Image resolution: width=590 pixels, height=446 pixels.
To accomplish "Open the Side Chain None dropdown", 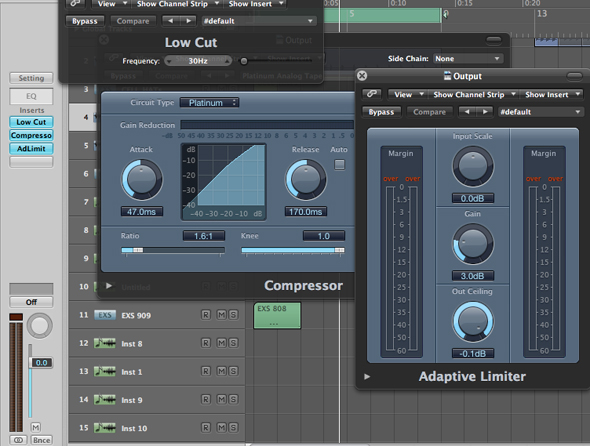I will point(467,58).
